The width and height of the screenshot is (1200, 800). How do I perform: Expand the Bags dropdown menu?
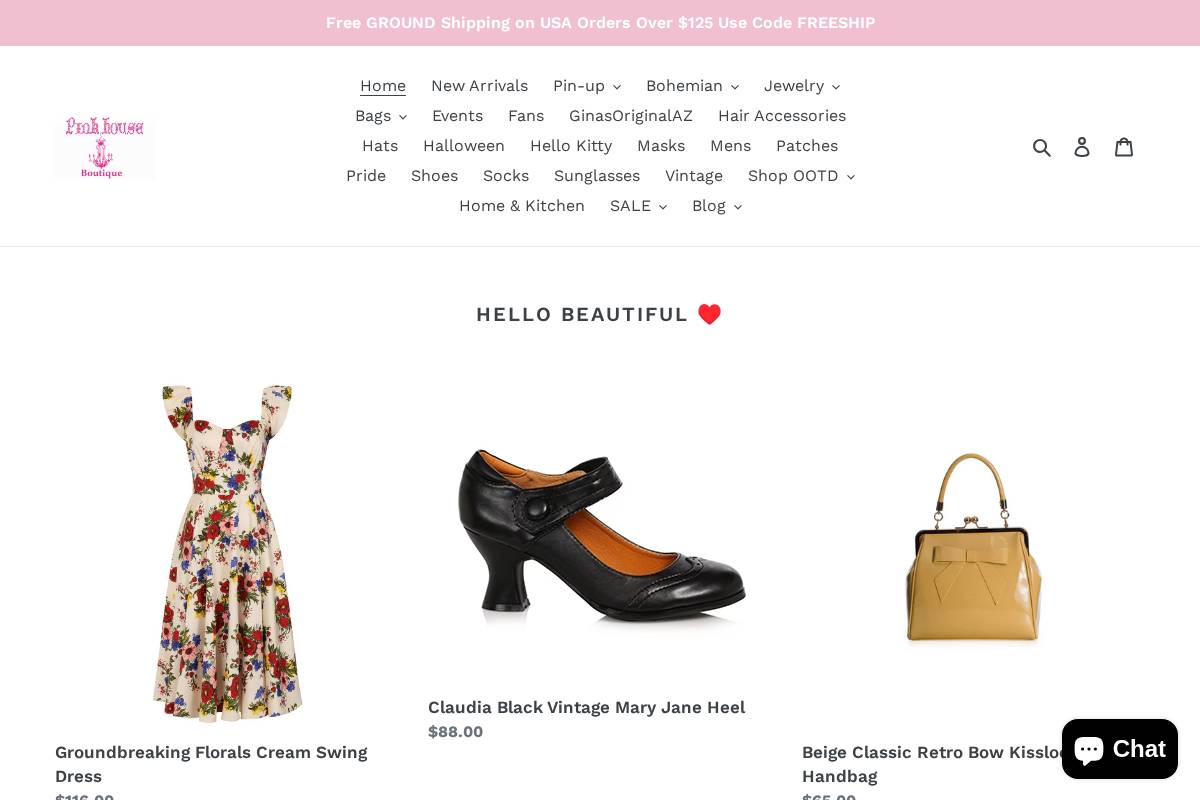(x=381, y=116)
